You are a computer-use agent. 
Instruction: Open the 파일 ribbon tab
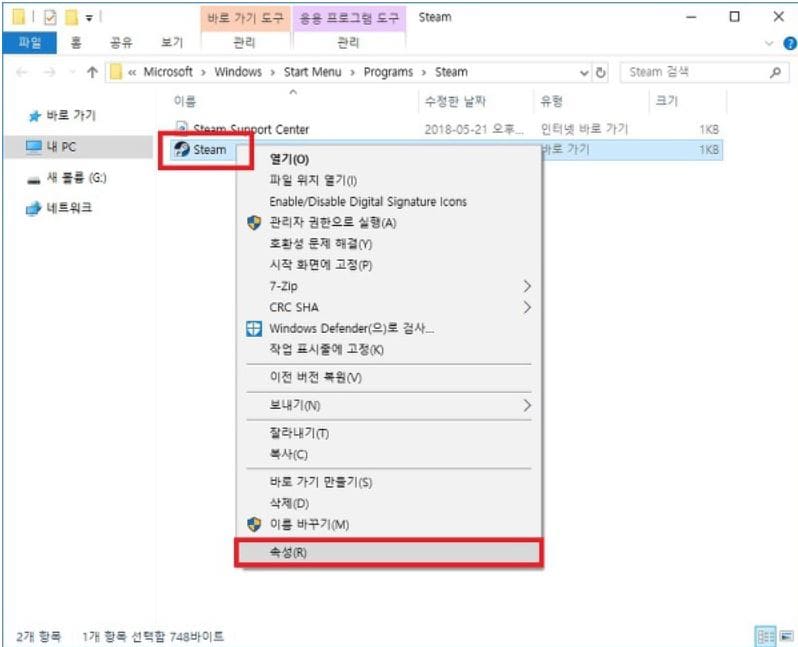30,43
